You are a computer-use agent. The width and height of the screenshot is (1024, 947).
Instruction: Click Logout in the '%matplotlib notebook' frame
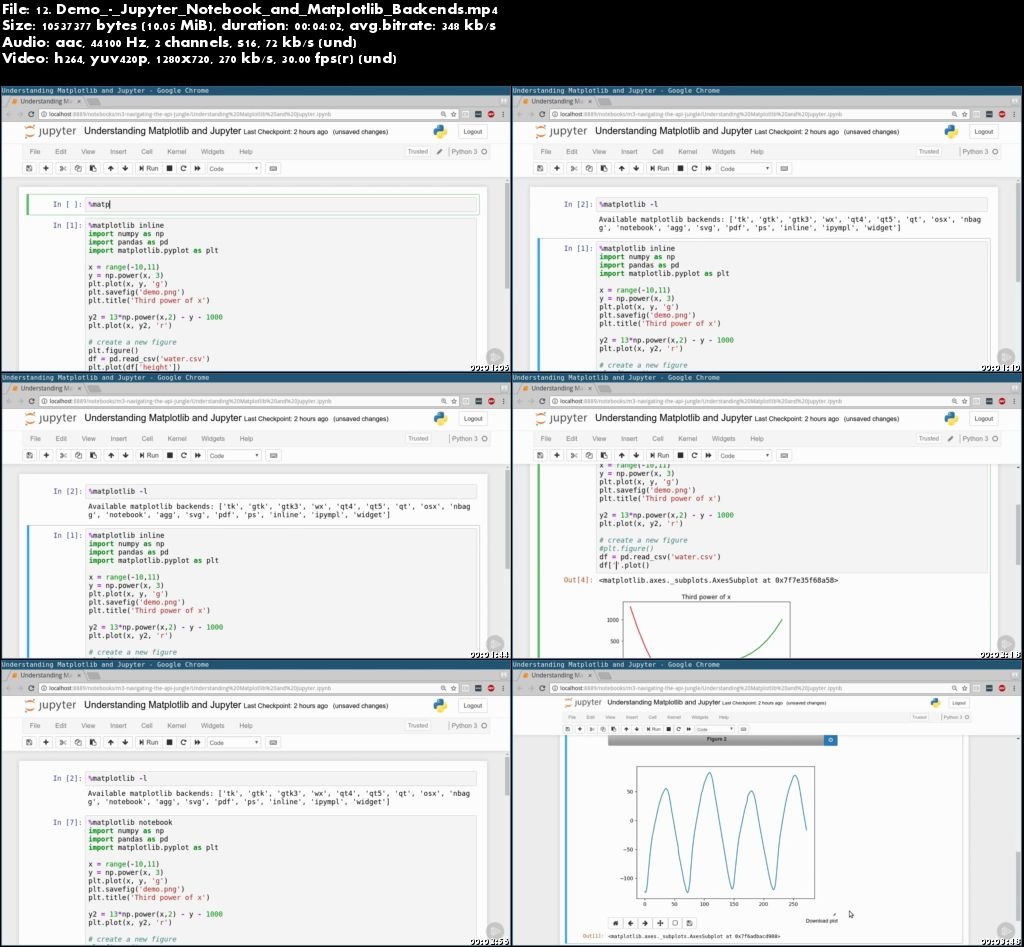pos(473,705)
